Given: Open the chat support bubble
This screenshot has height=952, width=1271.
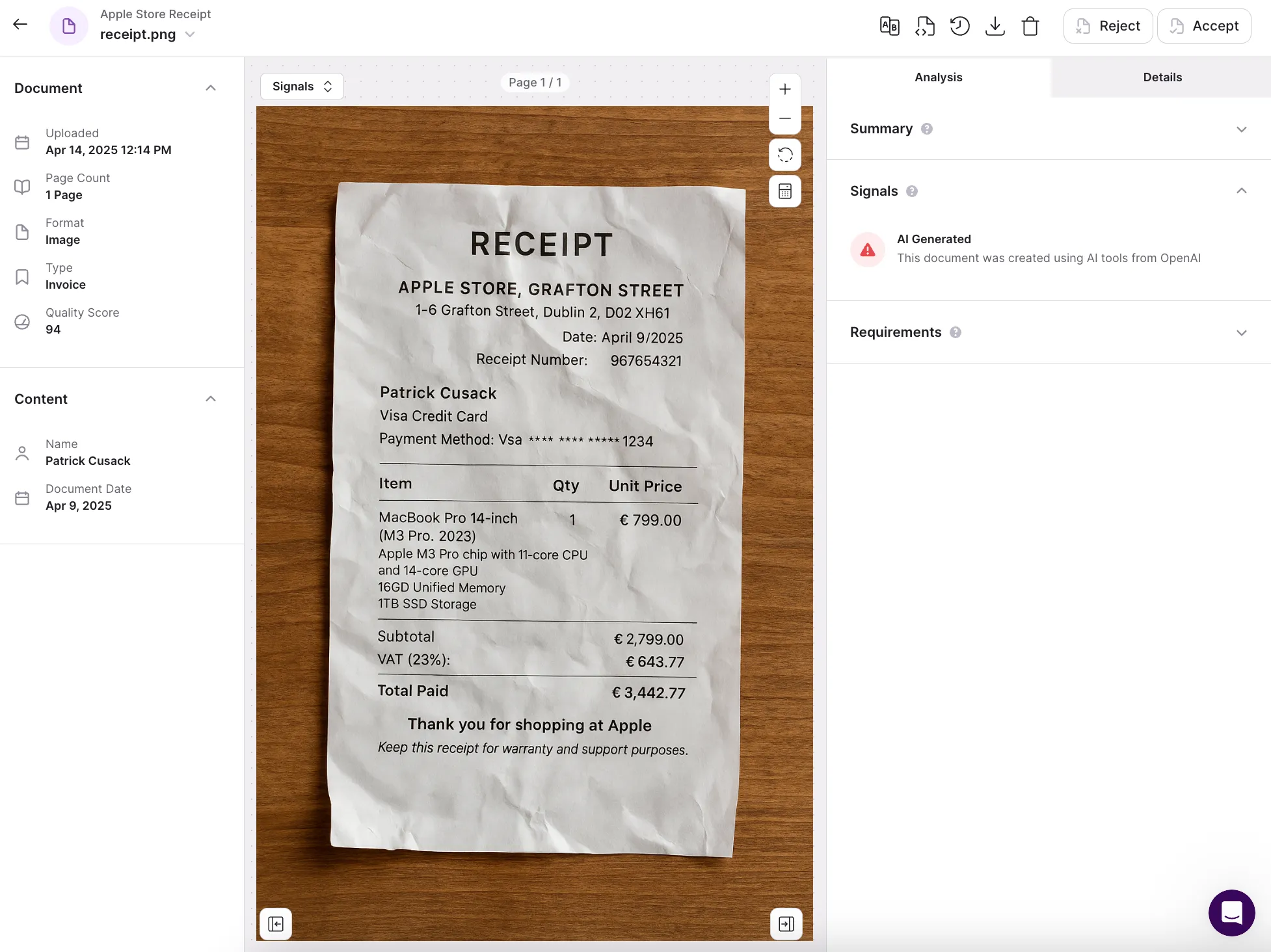Looking at the screenshot, I should (x=1231, y=912).
